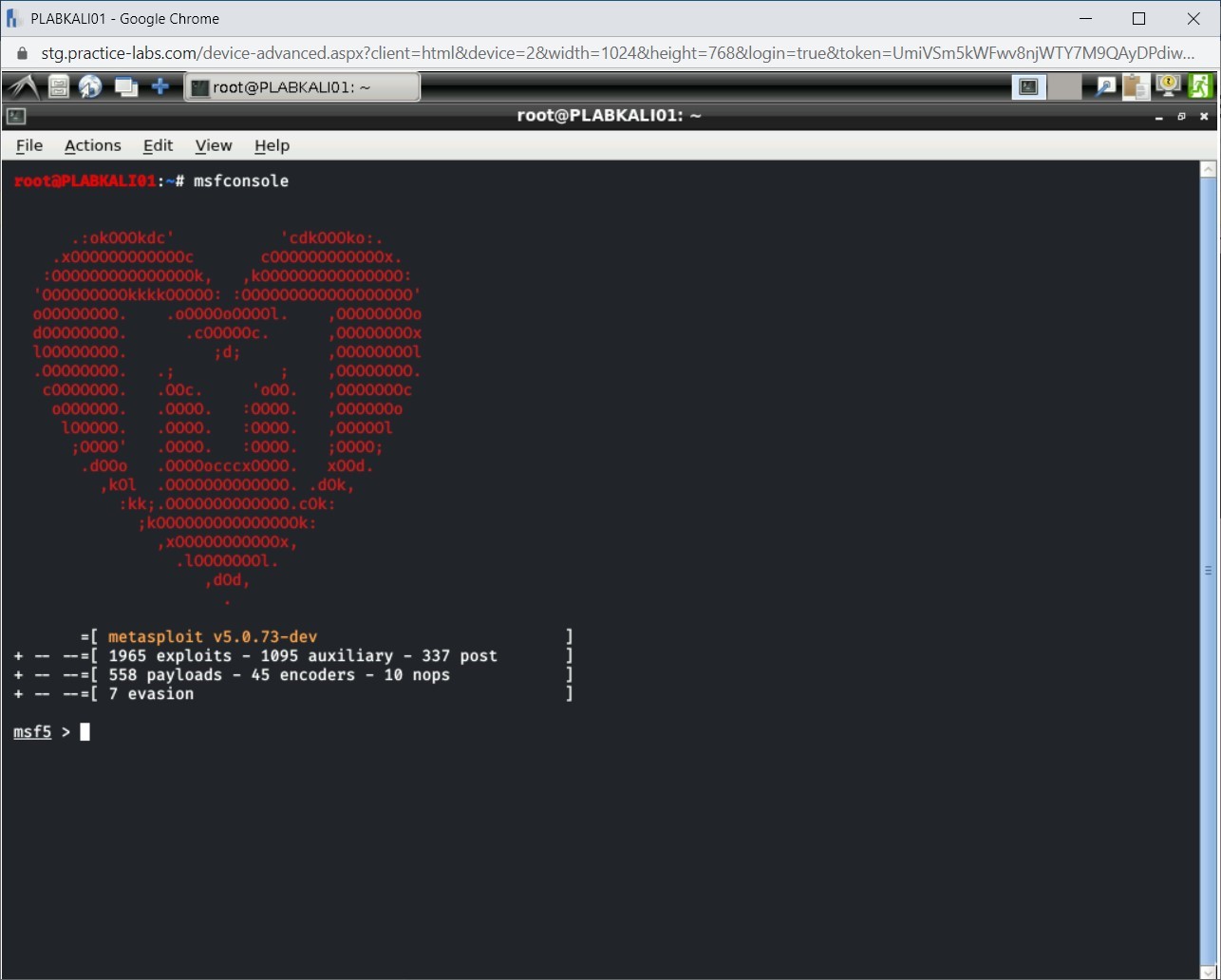Select the root@PLABKALI01 taskbar button

302,86
